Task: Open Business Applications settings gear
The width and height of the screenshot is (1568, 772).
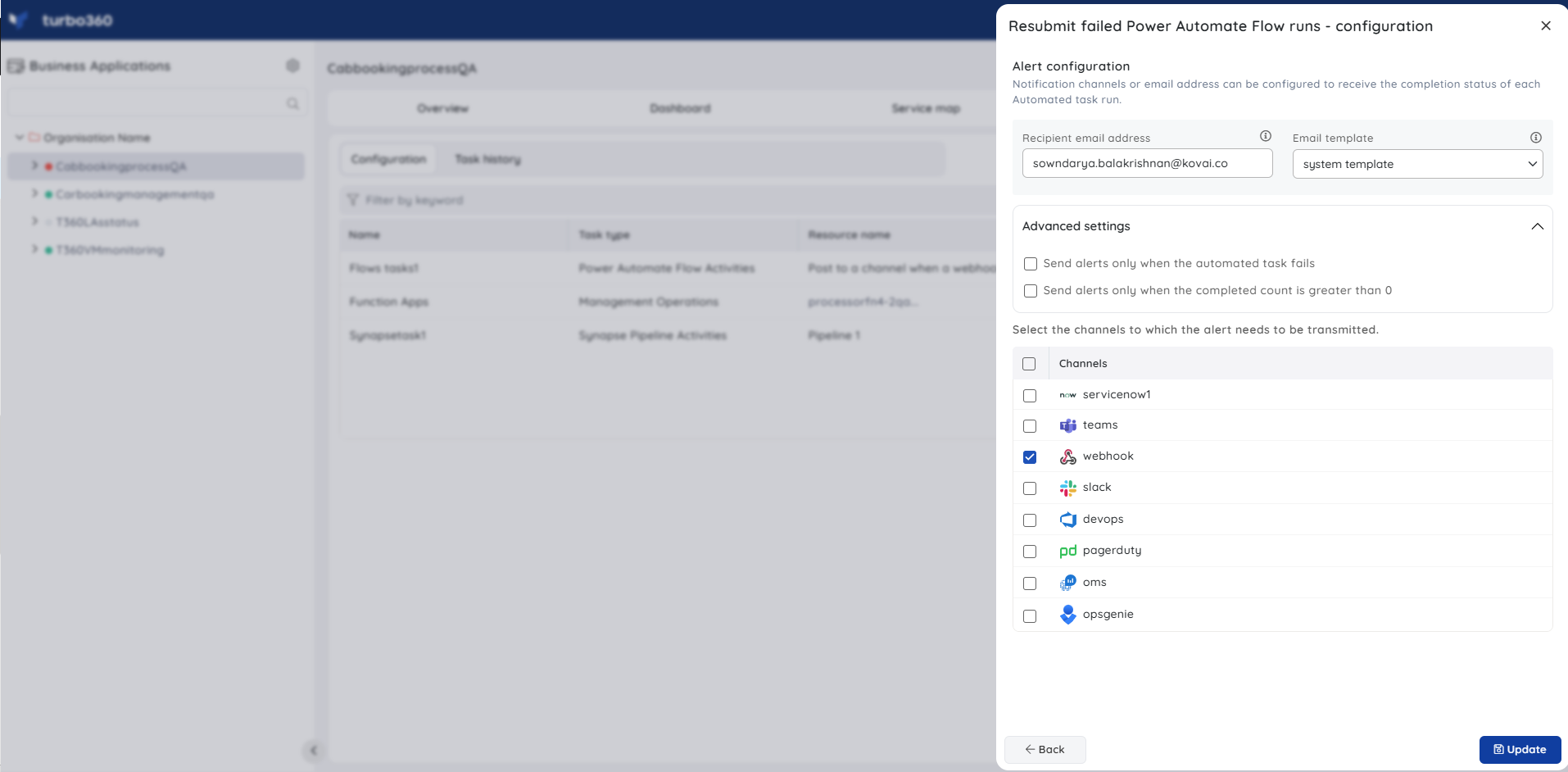Action: click(x=292, y=66)
